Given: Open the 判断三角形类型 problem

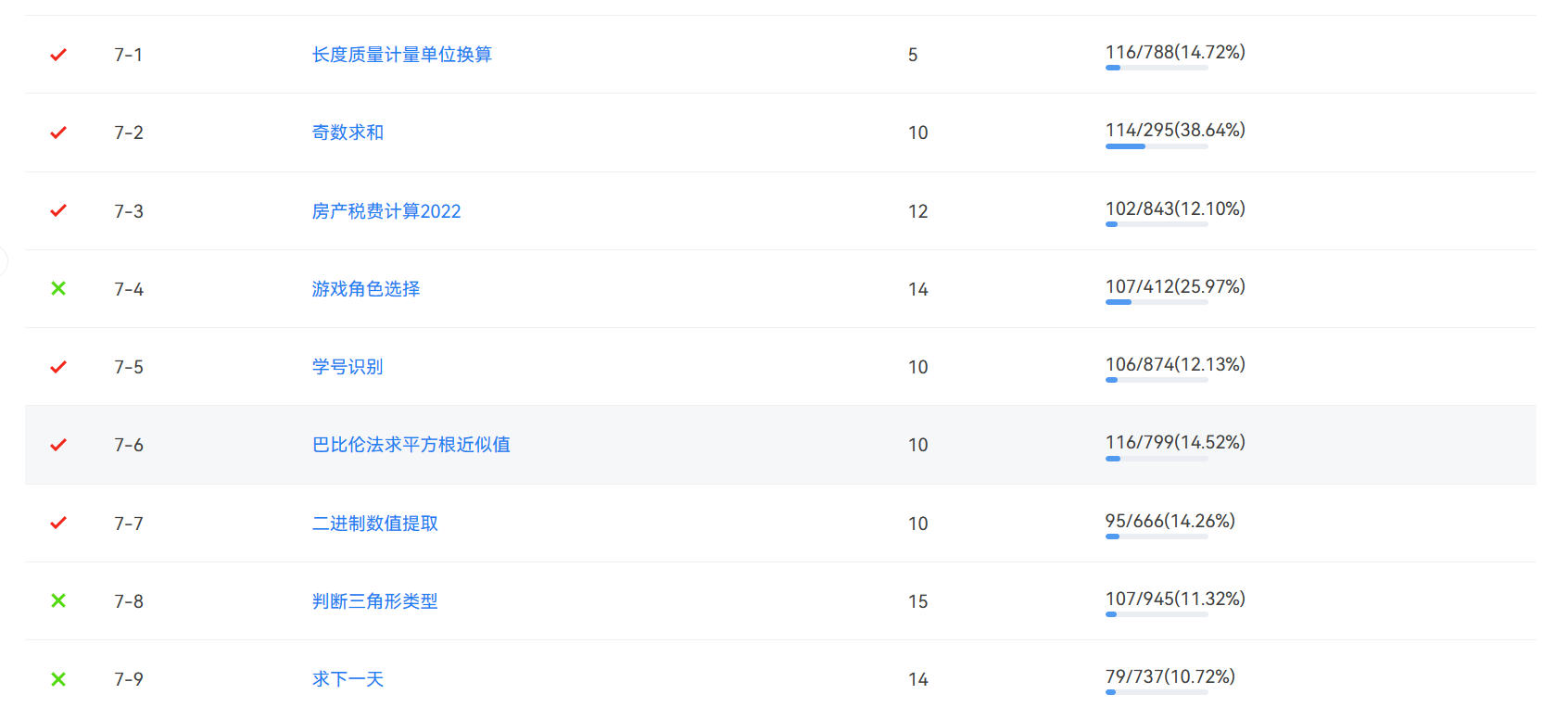Looking at the screenshot, I should coord(374,601).
